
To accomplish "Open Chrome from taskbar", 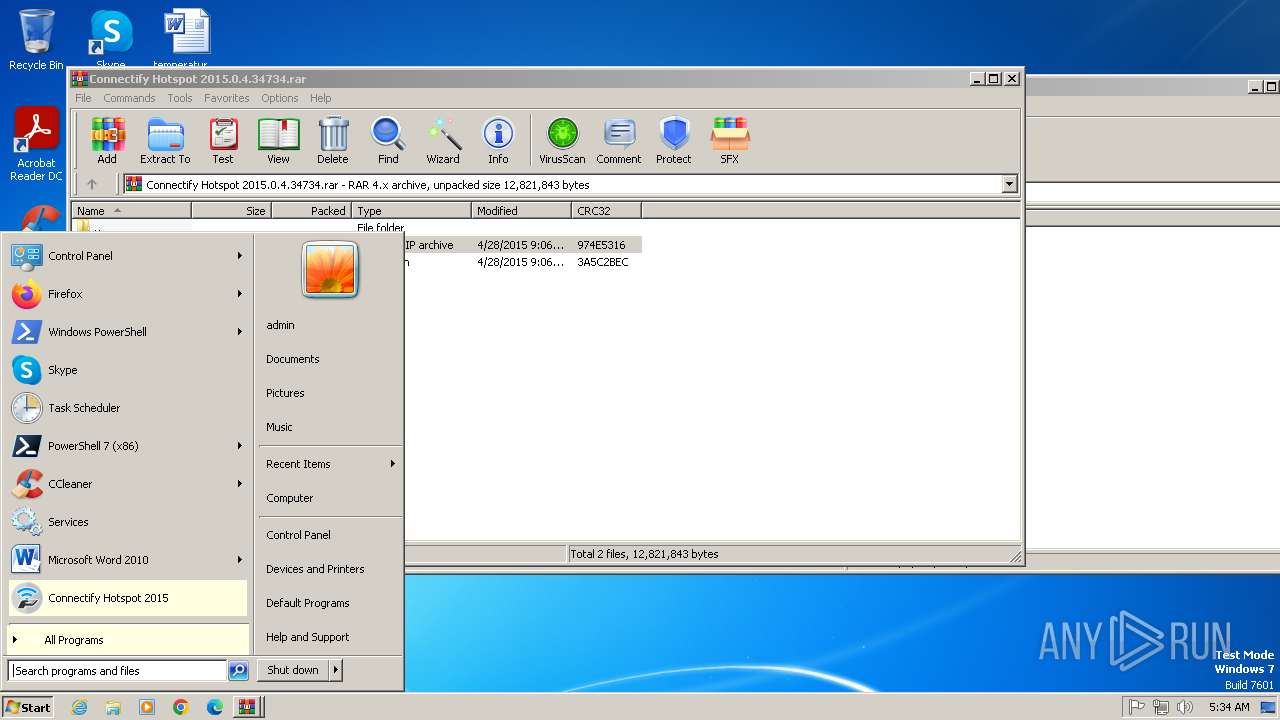I will 181,707.
